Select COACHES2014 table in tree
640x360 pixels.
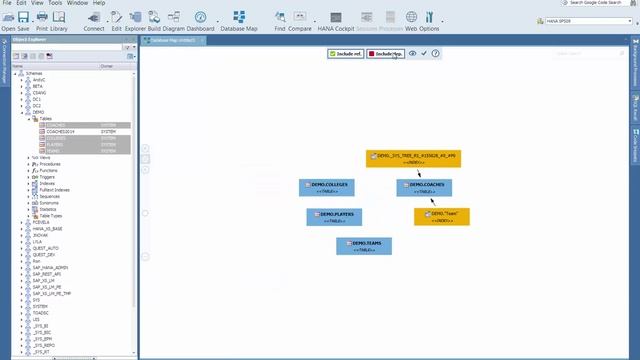60,132
